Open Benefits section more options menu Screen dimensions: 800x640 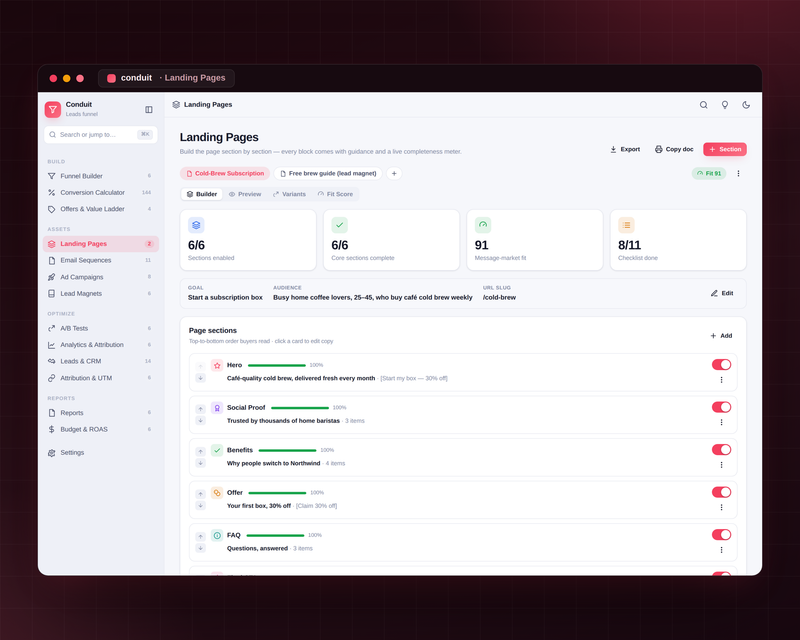721,465
